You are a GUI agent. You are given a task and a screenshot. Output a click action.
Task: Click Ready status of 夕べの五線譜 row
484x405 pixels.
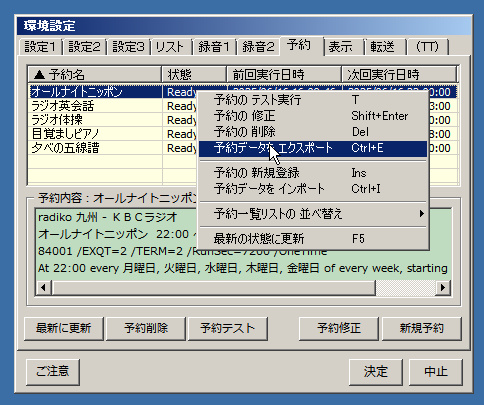click(x=182, y=148)
